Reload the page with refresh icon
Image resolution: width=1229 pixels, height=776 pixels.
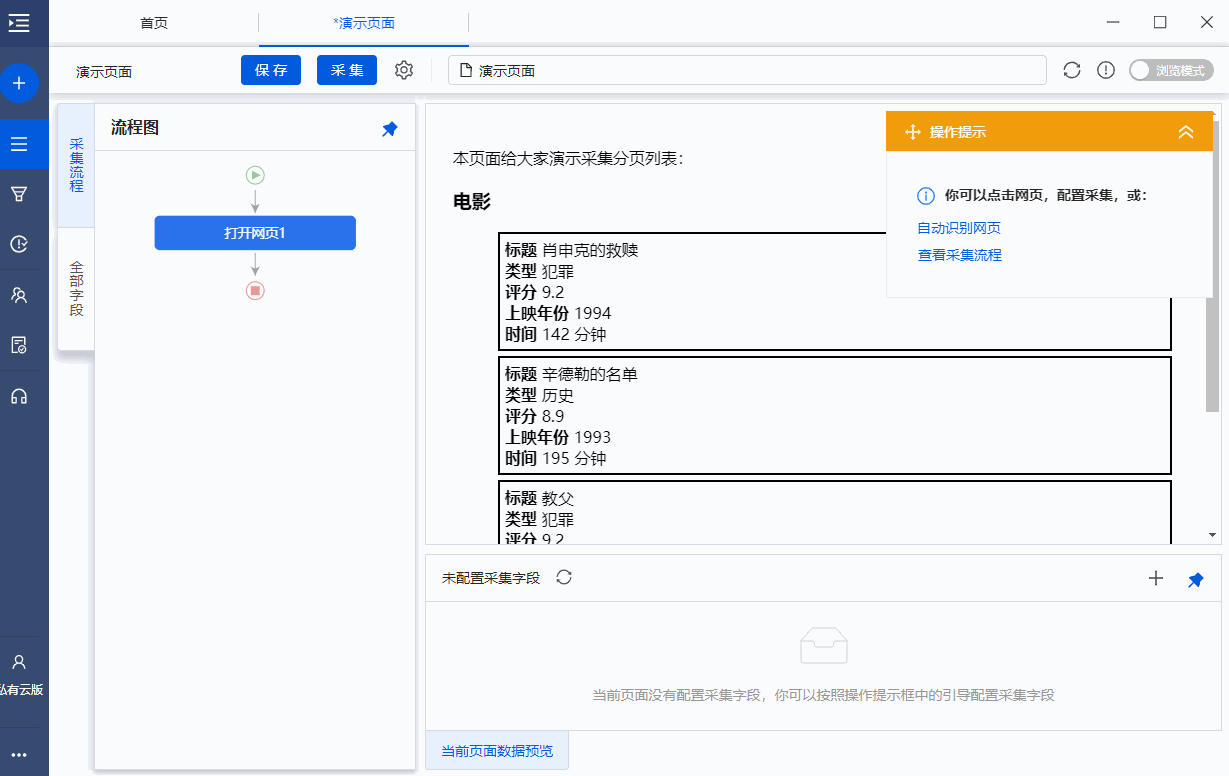1072,70
